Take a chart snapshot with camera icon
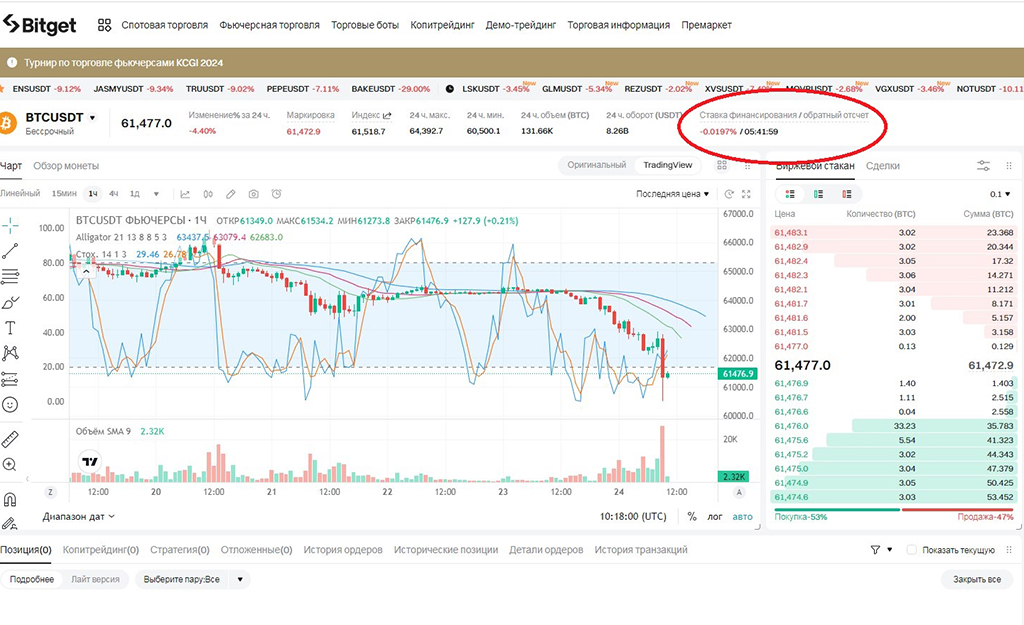The image size is (1024, 625). [x=253, y=194]
